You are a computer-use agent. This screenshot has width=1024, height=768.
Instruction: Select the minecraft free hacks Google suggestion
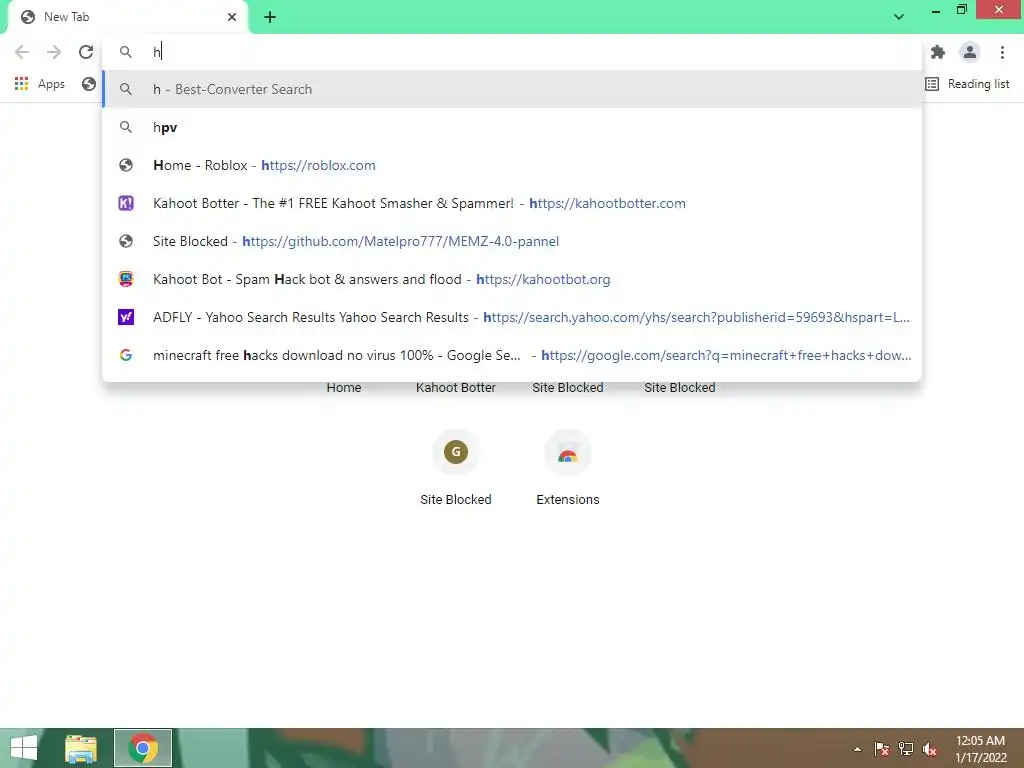[512, 355]
